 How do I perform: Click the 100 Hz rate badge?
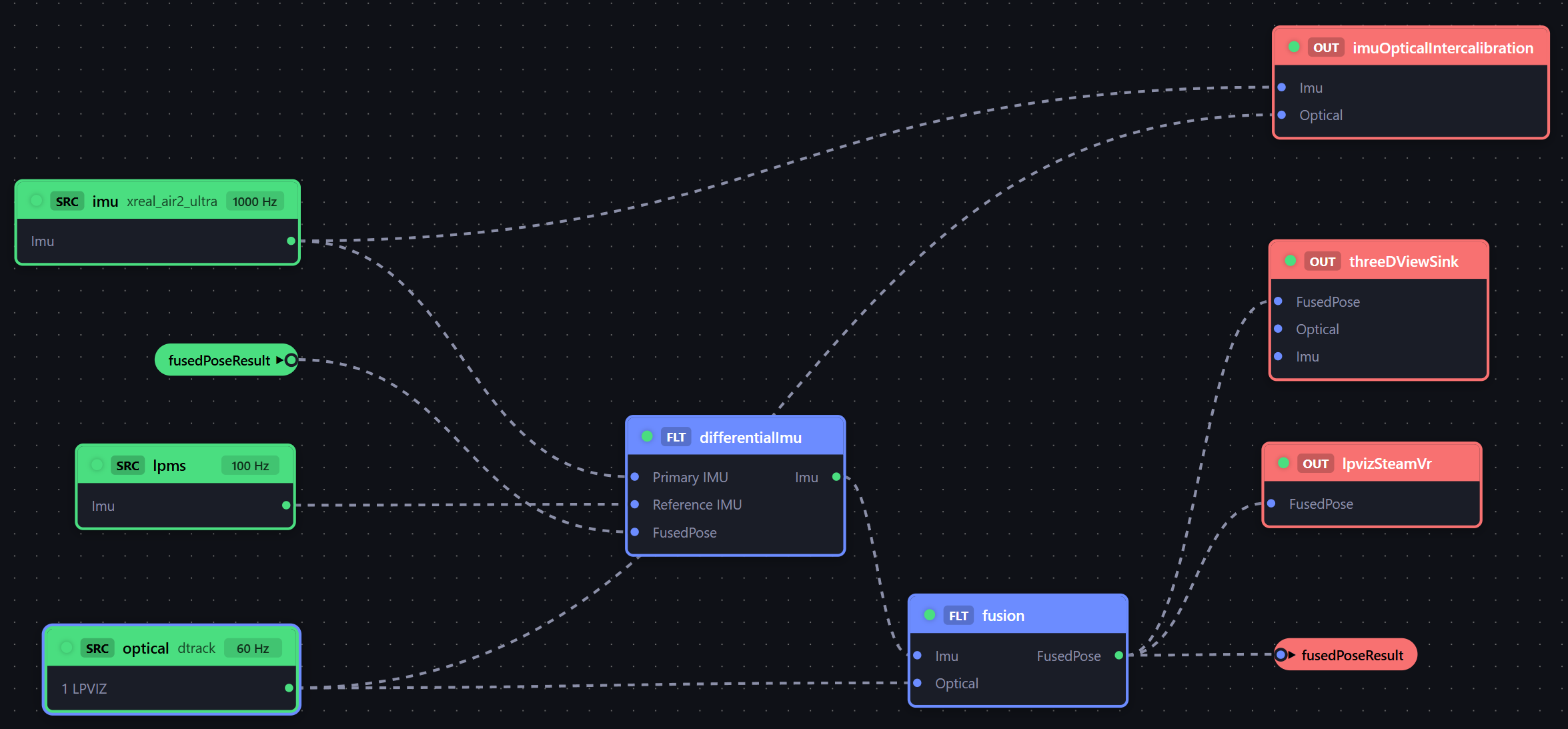(250, 466)
